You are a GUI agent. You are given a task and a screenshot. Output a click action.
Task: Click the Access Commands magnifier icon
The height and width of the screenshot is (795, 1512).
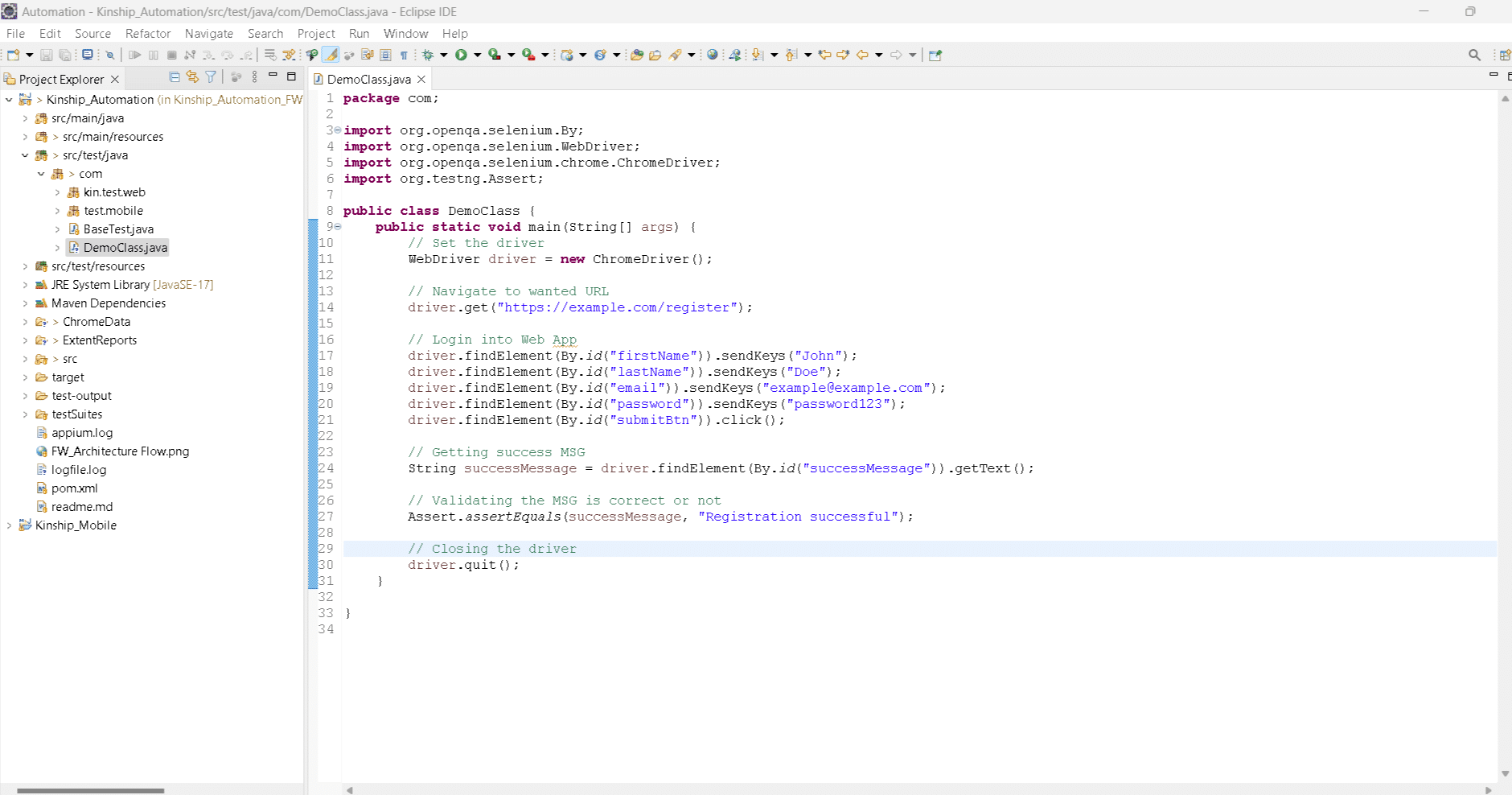(1474, 55)
